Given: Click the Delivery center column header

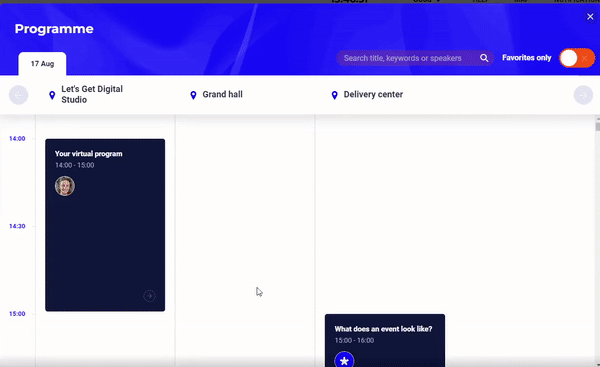Looking at the screenshot, I should click(x=373, y=95).
